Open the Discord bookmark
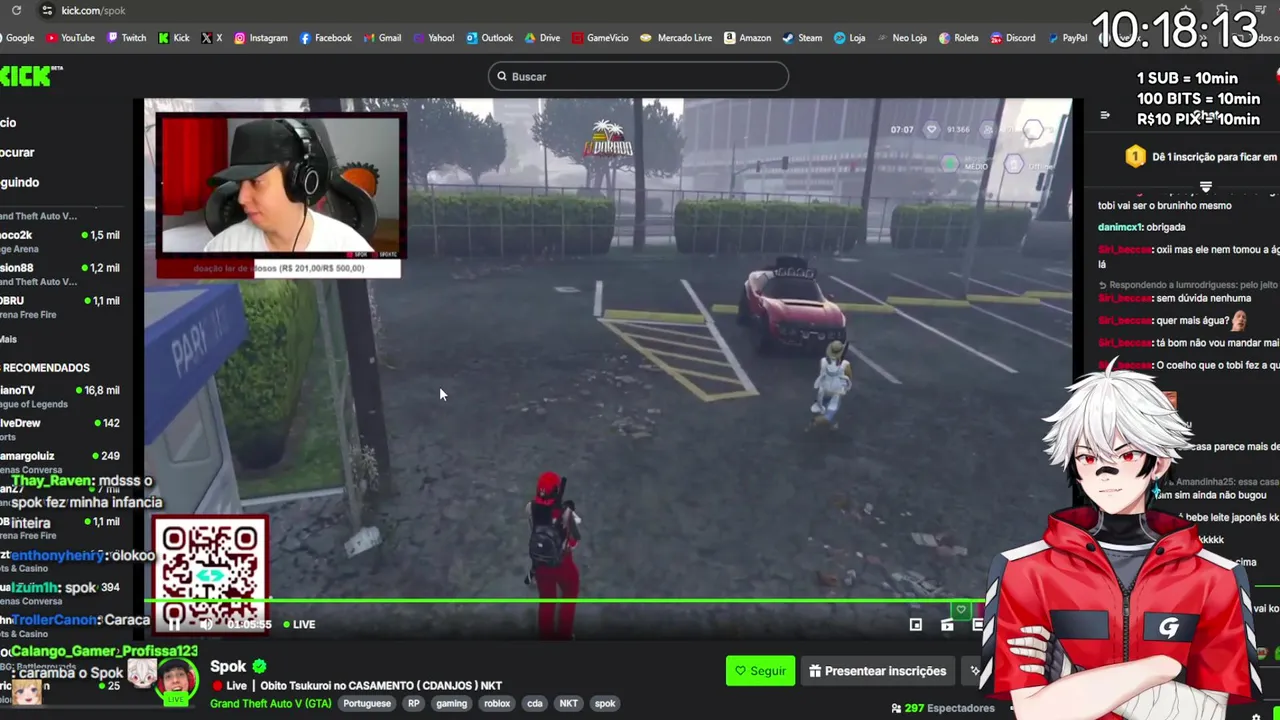 click(x=1013, y=38)
